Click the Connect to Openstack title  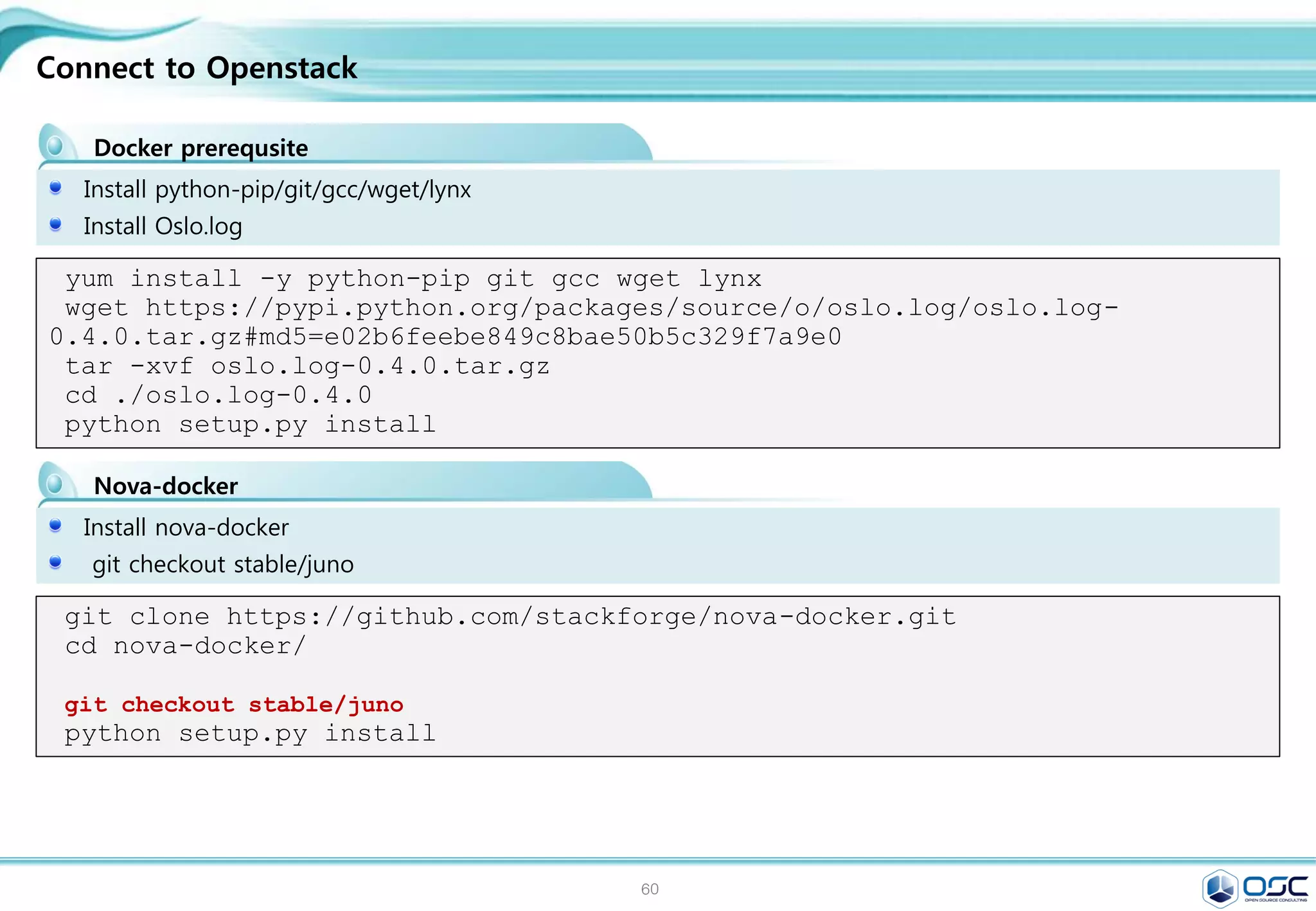point(197,68)
